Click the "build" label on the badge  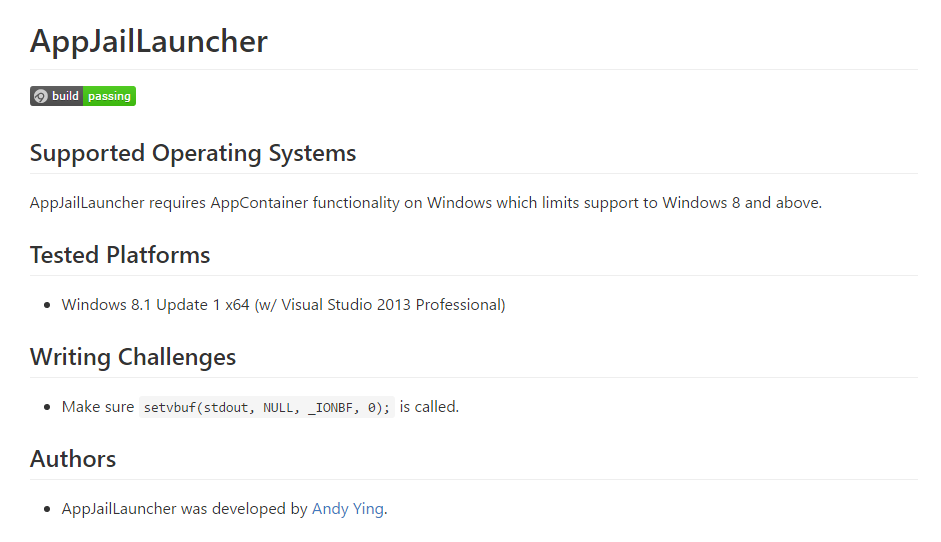[66, 96]
